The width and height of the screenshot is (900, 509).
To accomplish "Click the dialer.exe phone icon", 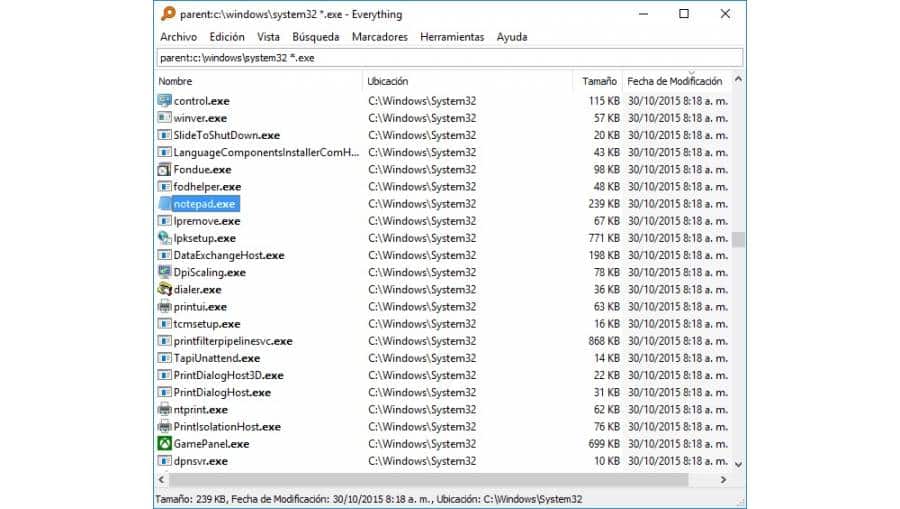I will (x=164, y=289).
